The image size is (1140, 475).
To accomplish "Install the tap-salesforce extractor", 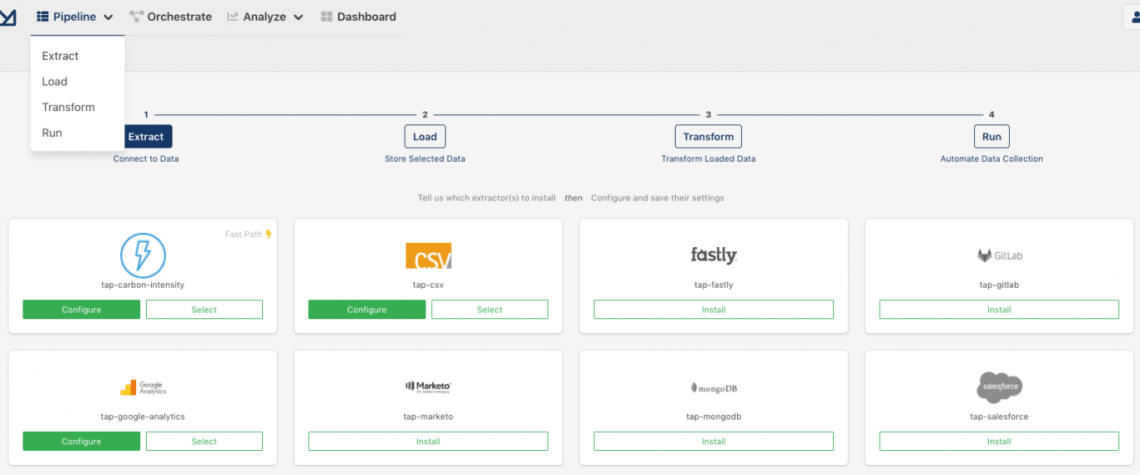I will click(x=999, y=441).
